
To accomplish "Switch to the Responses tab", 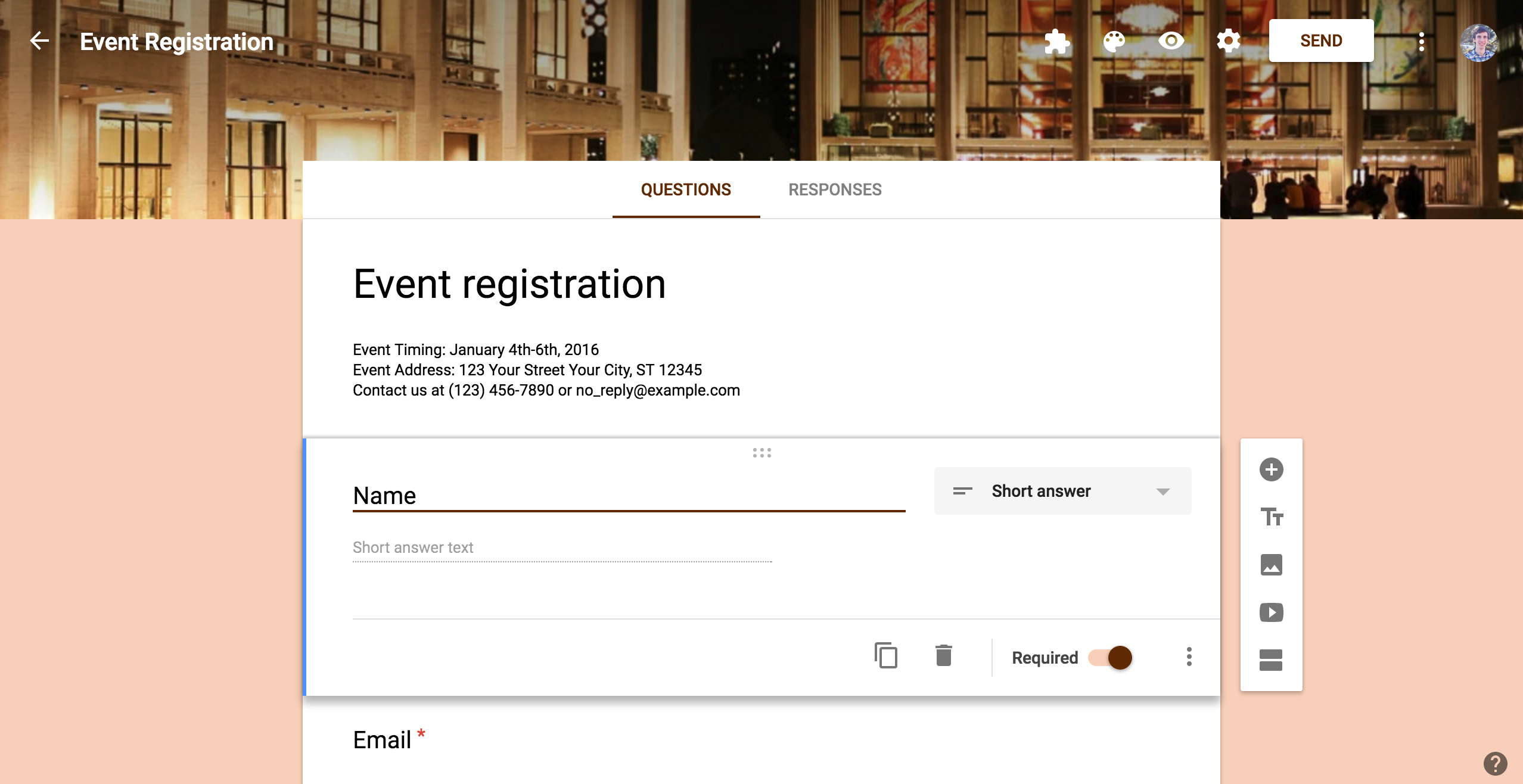I will 835,188.
